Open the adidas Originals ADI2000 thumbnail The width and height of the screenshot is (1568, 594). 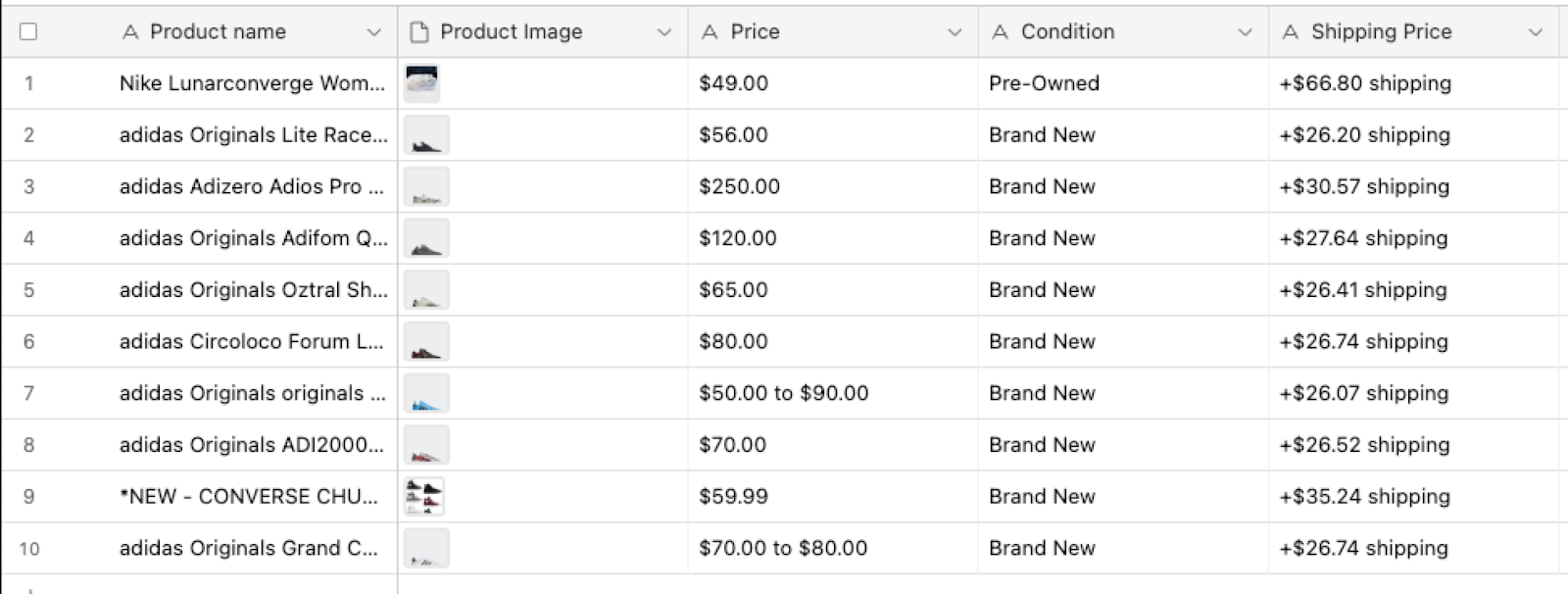(426, 445)
